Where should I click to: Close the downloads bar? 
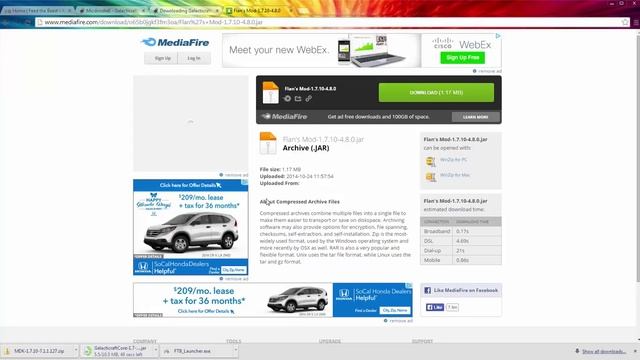636,351
